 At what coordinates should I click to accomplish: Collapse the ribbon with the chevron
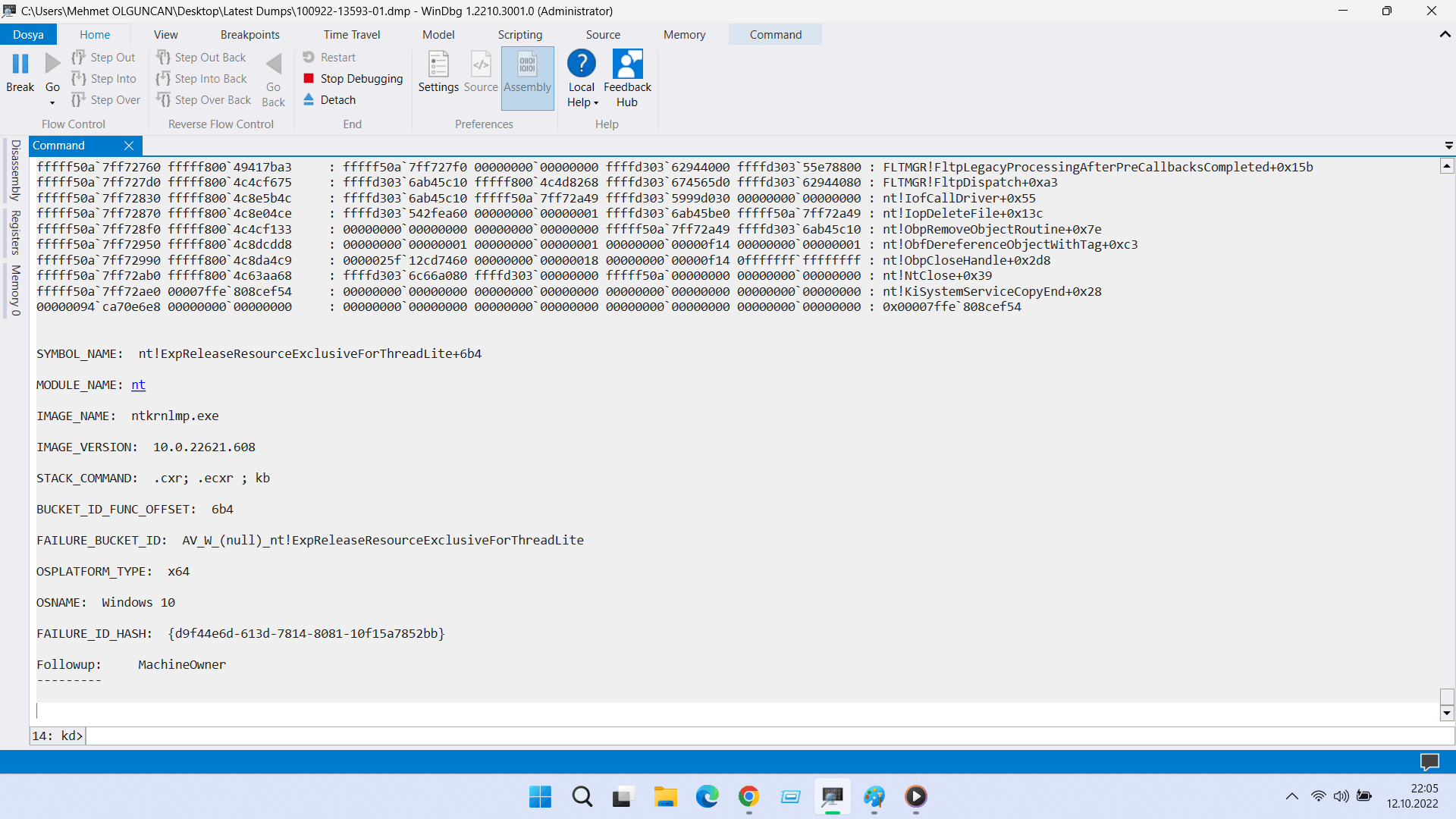tap(1445, 35)
